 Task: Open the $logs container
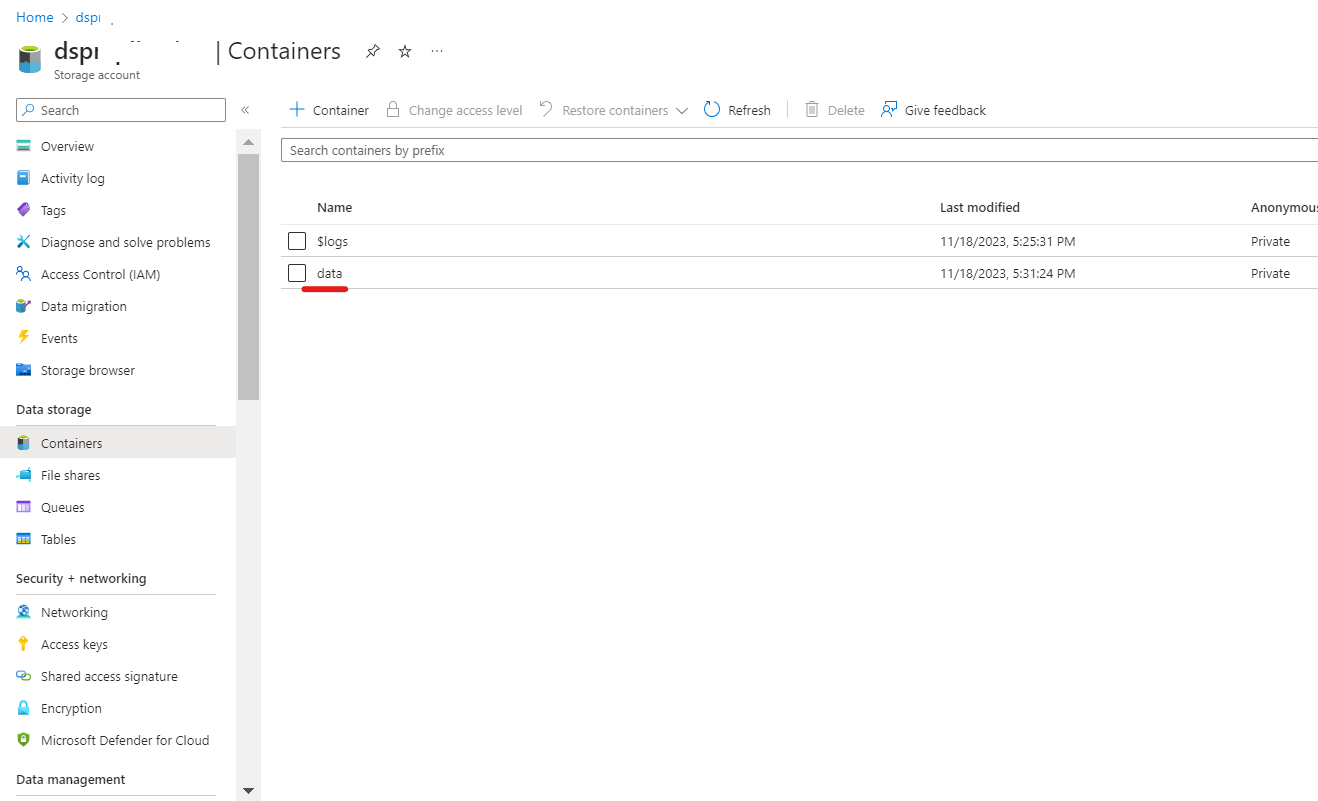tap(333, 241)
